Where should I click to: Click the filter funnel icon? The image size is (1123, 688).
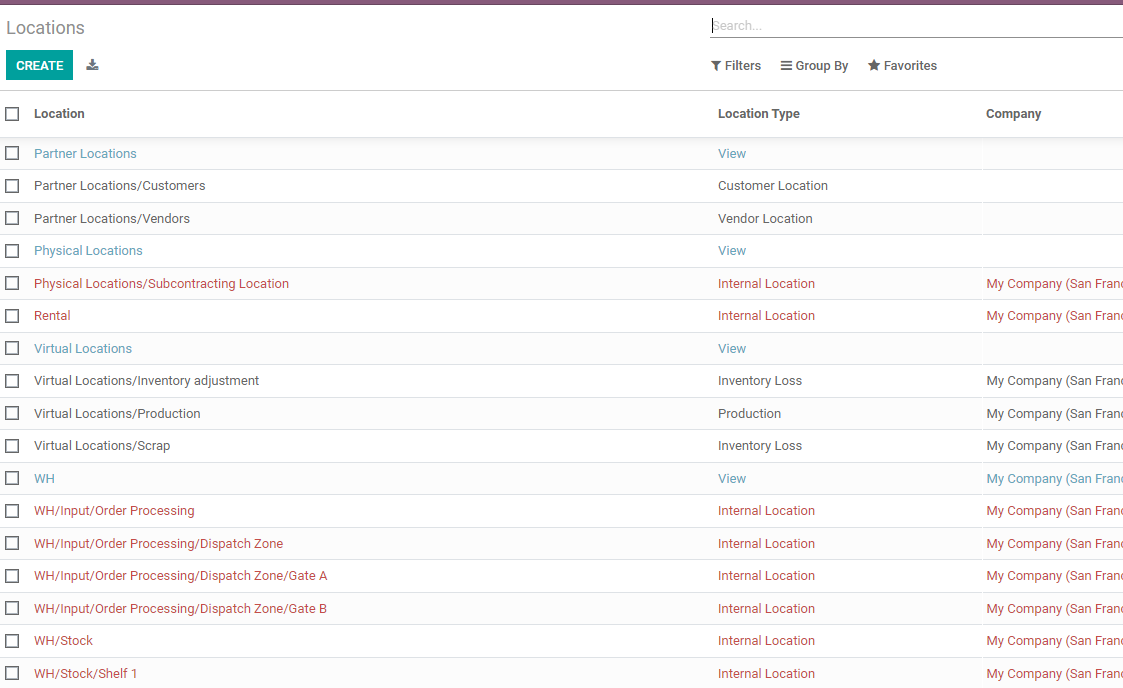coord(716,66)
